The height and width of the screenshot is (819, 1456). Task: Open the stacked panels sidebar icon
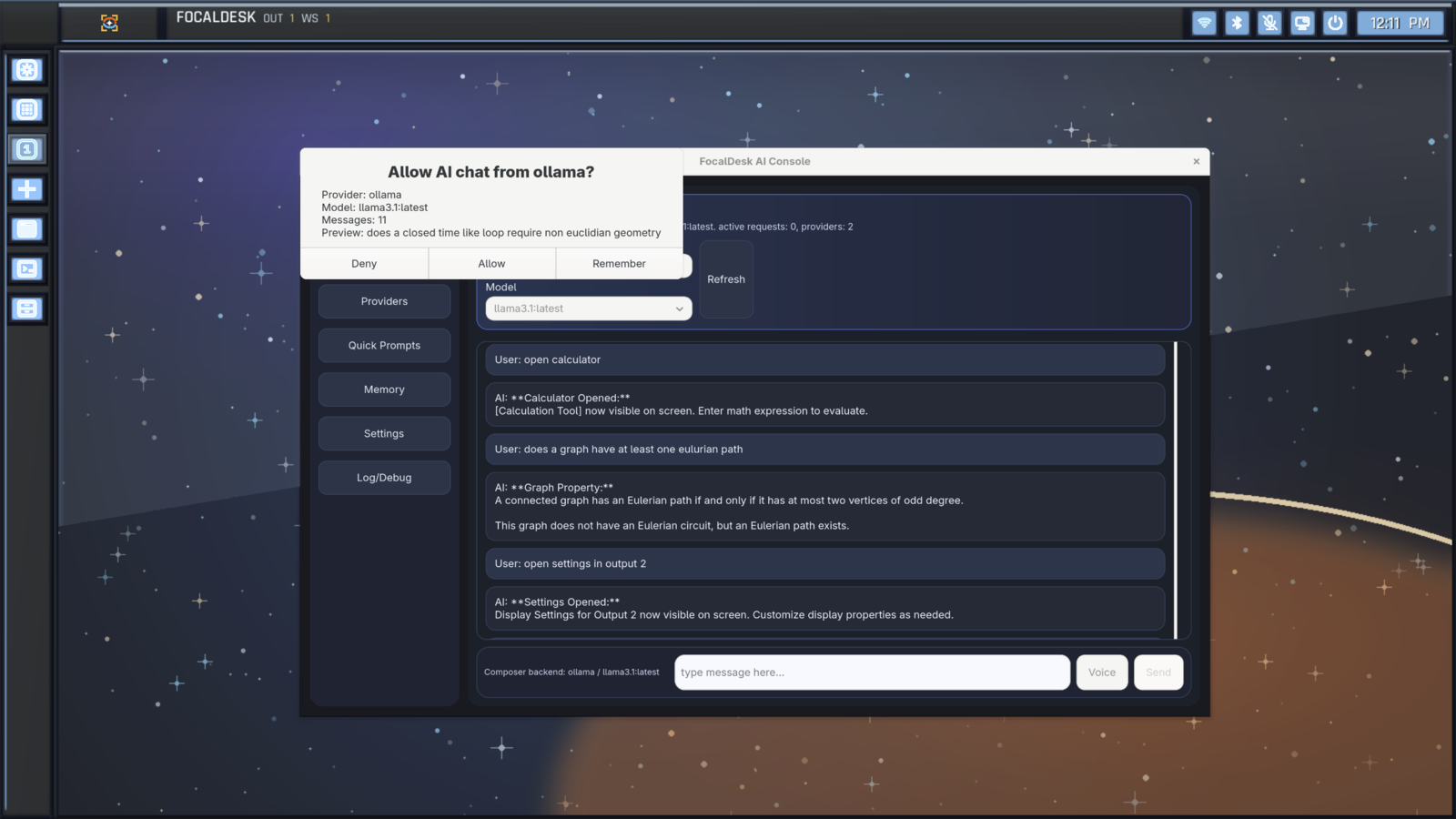pyautogui.click(x=27, y=308)
